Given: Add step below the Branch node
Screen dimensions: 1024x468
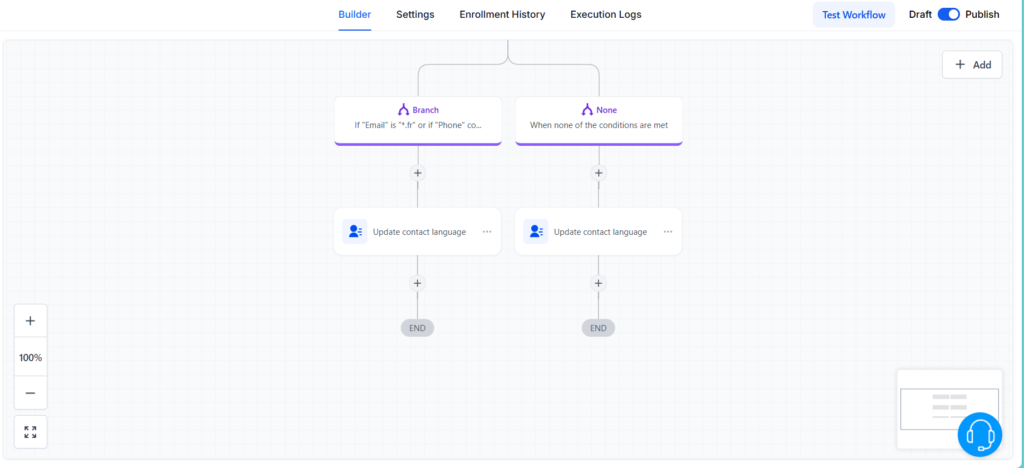Looking at the screenshot, I should click(418, 173).
